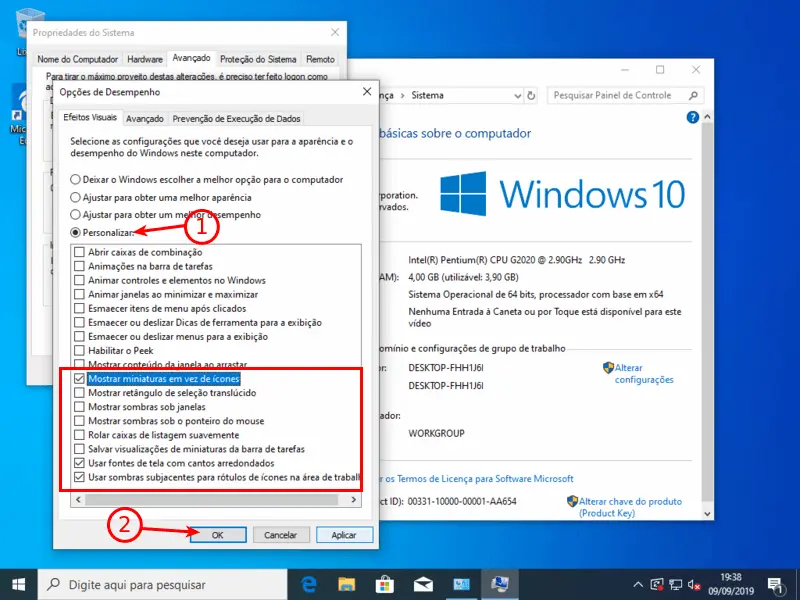Toggle 'Rolar caixas de listagem suavemente'
800x600 pixels.
tap(79, 435)
